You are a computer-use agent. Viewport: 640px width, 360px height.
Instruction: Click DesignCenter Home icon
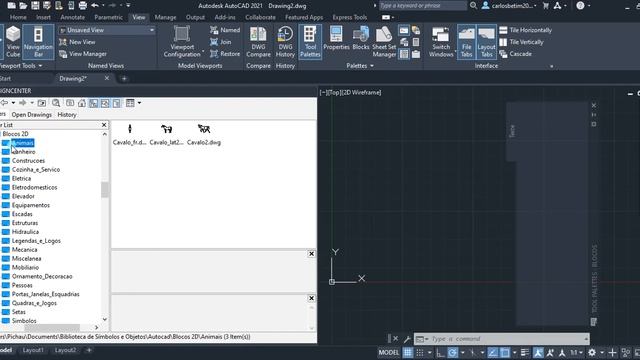(x=82, y=103)
